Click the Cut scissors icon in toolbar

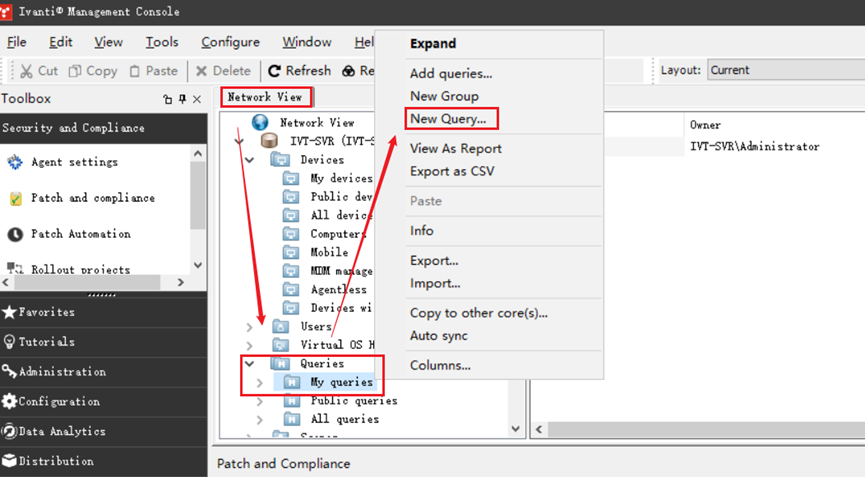(x=25, y=71)
